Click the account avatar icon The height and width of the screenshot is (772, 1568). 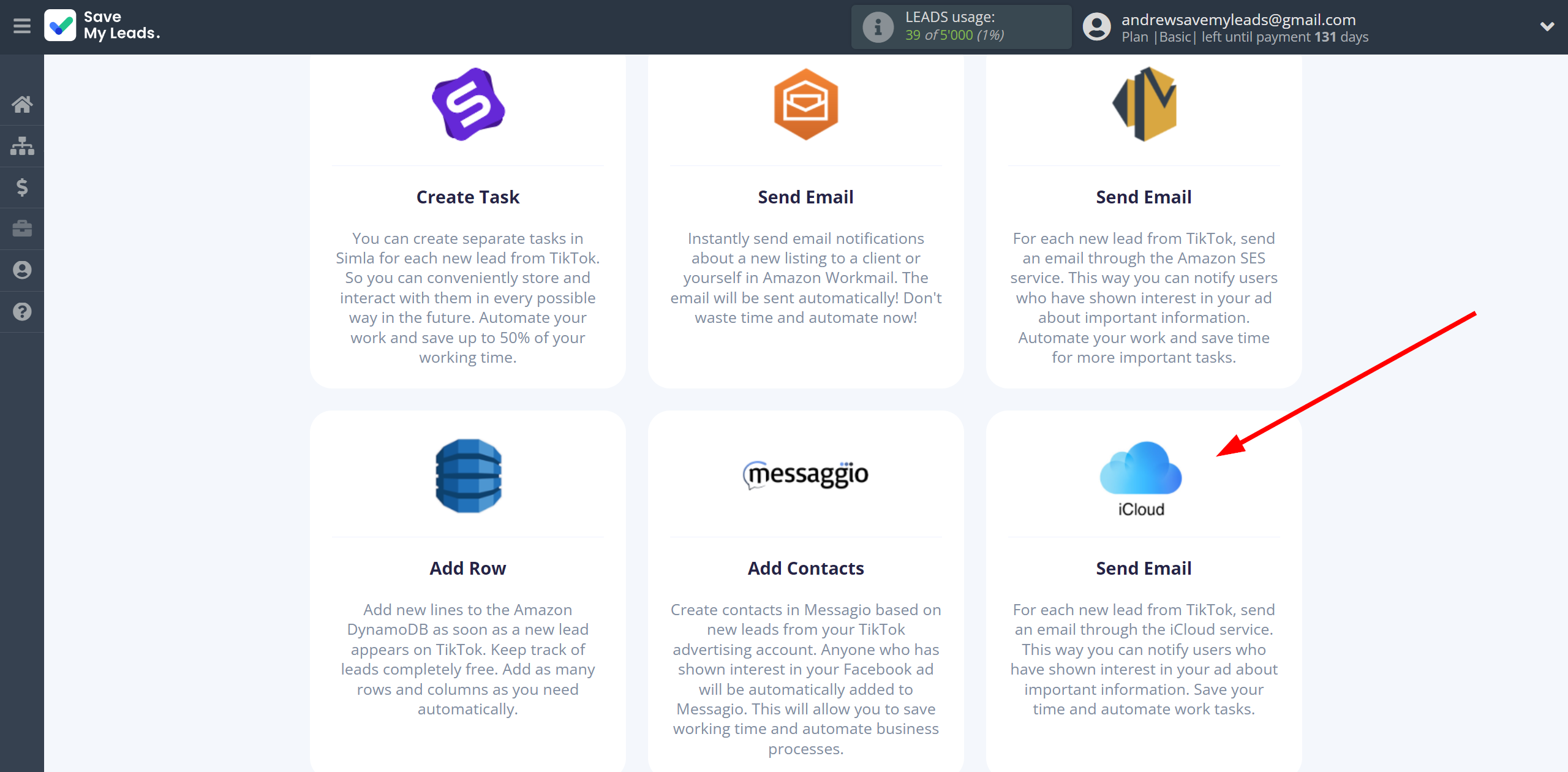pyautogui.click(x=1096, y=27)
